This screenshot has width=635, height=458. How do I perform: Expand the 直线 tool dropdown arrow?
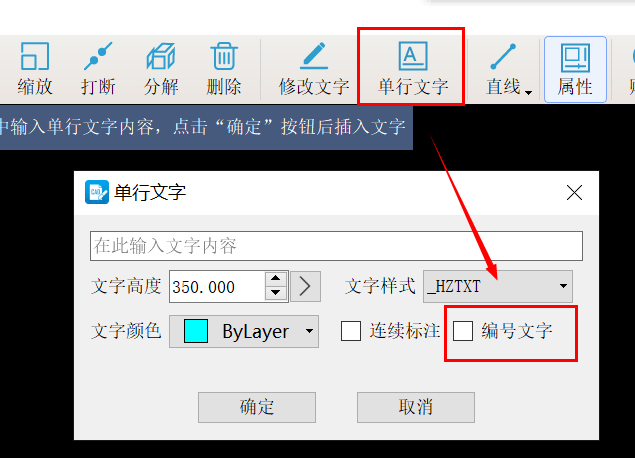point(528,93)
